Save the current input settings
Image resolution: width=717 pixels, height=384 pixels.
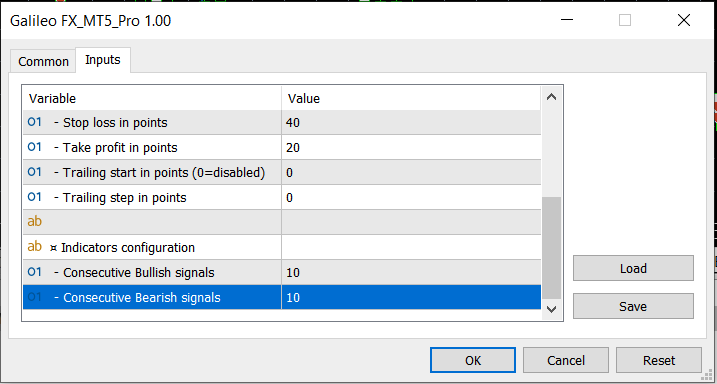[633, 306]
